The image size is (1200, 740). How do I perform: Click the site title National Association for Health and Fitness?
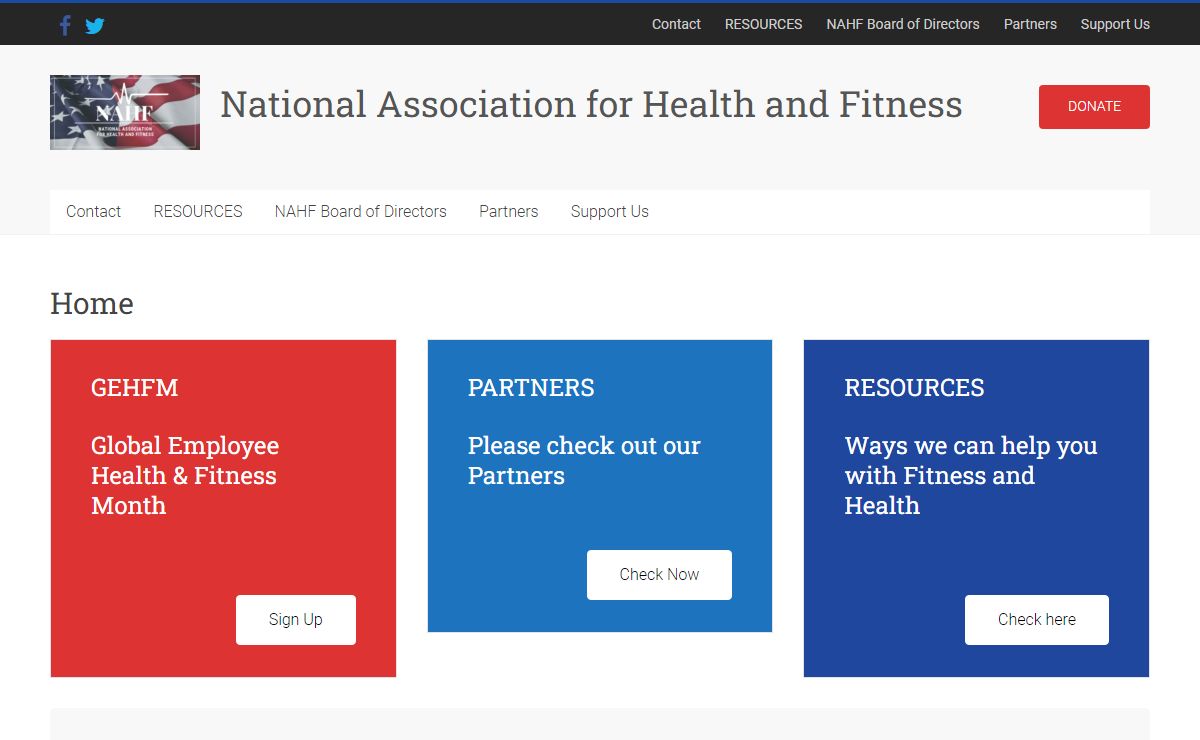pos(591,105)
